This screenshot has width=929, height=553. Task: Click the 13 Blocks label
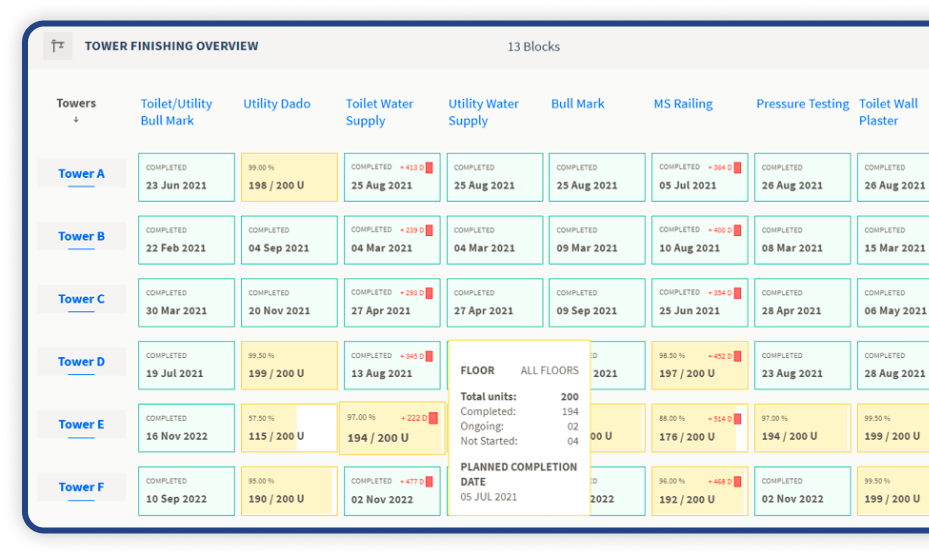click(533, 46)
